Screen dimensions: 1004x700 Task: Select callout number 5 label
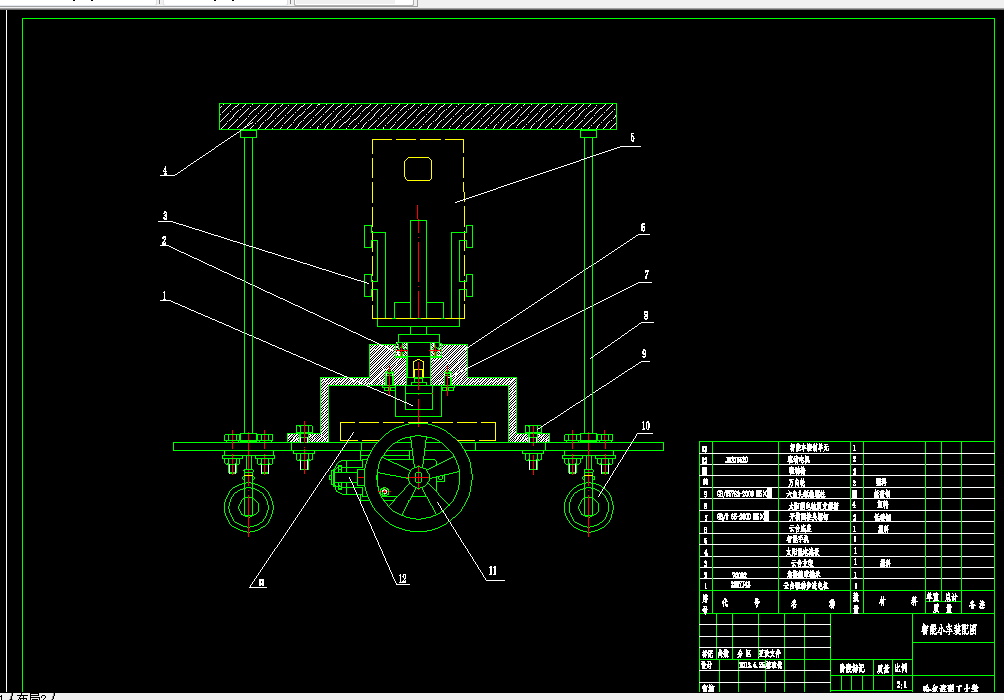point(632,138)
